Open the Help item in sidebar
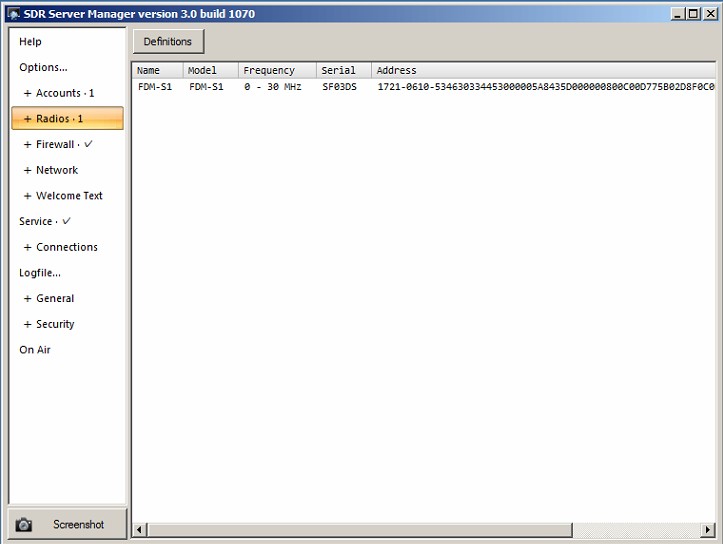723x544 pixels. (30, 41)
